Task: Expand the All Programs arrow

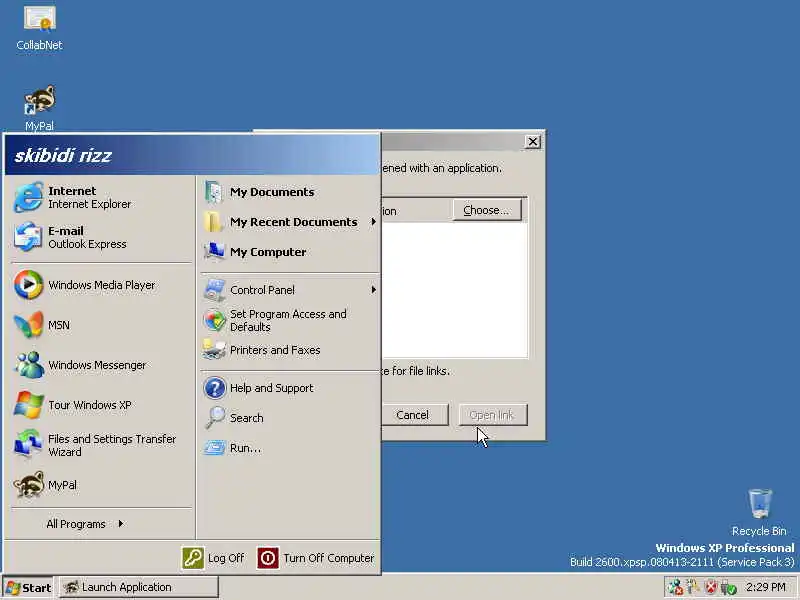Action: (121, 523)
